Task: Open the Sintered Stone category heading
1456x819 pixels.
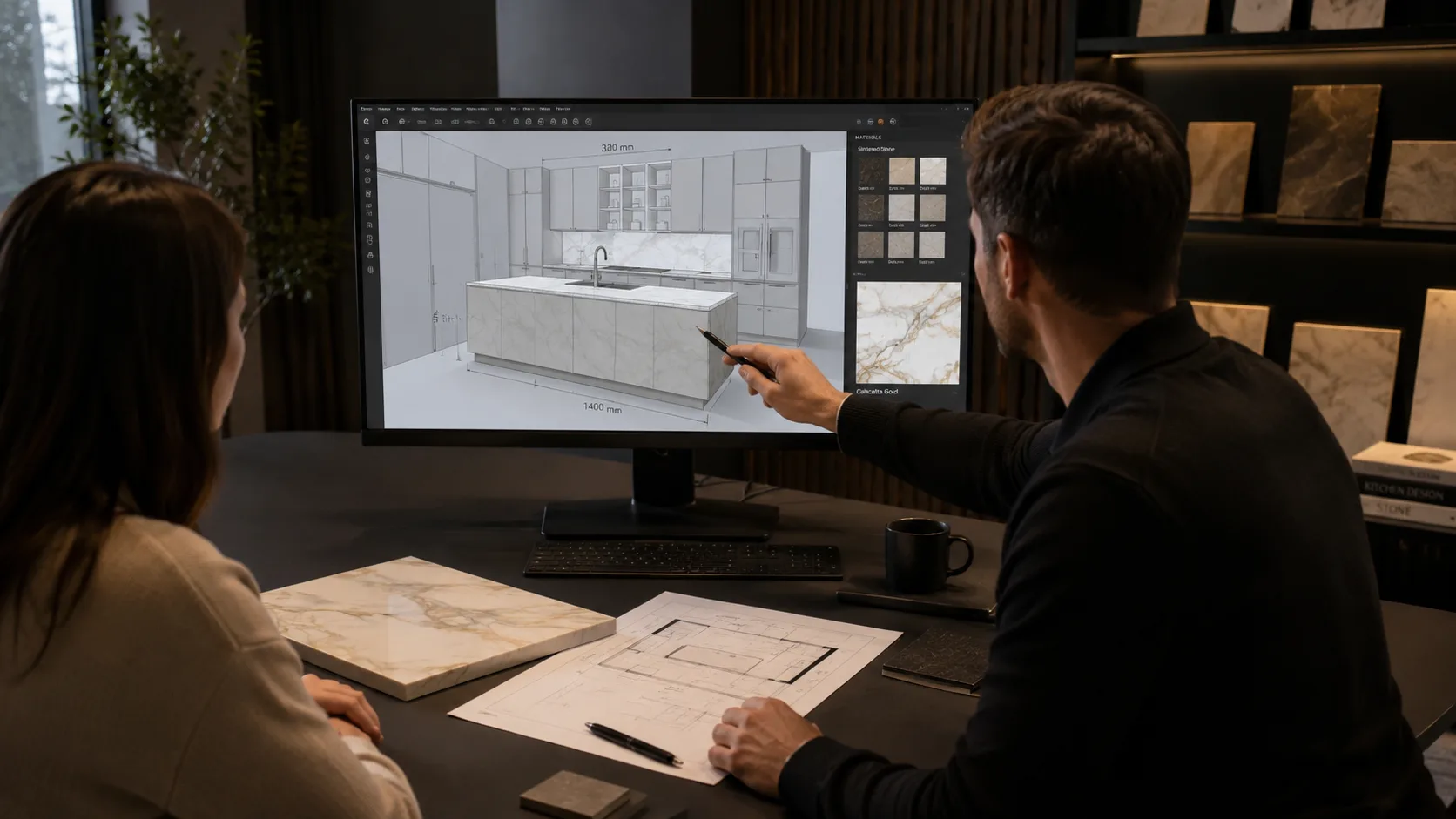Action: point(876,149)
